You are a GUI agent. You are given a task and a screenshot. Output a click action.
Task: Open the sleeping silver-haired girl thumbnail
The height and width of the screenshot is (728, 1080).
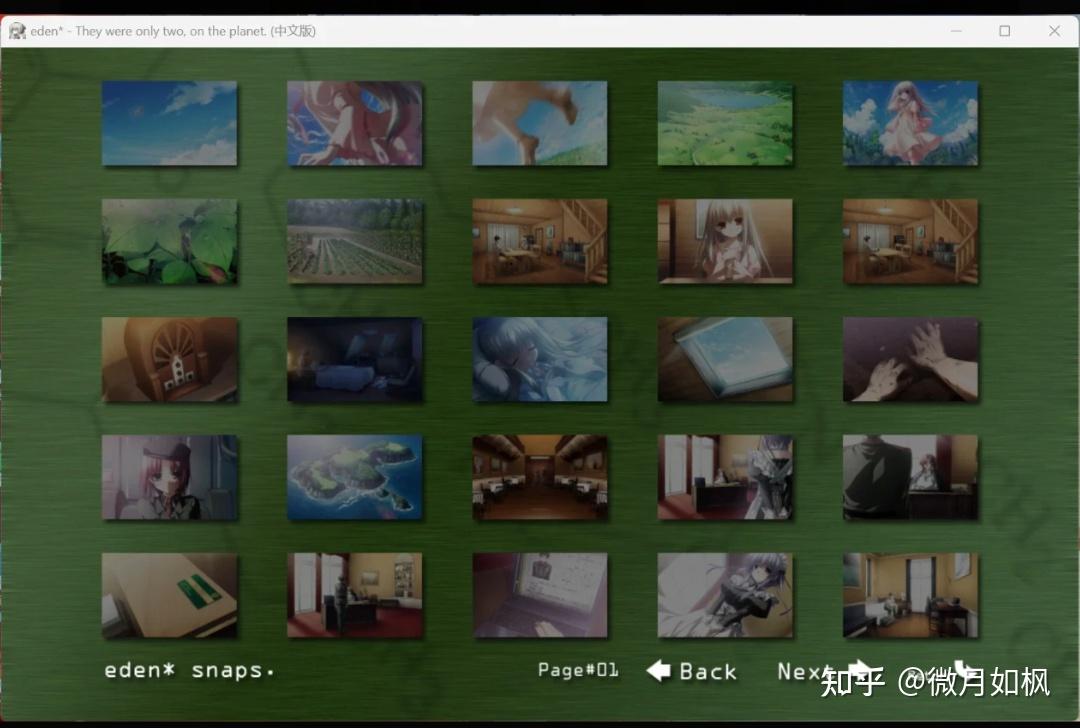[x=540, y=360]
